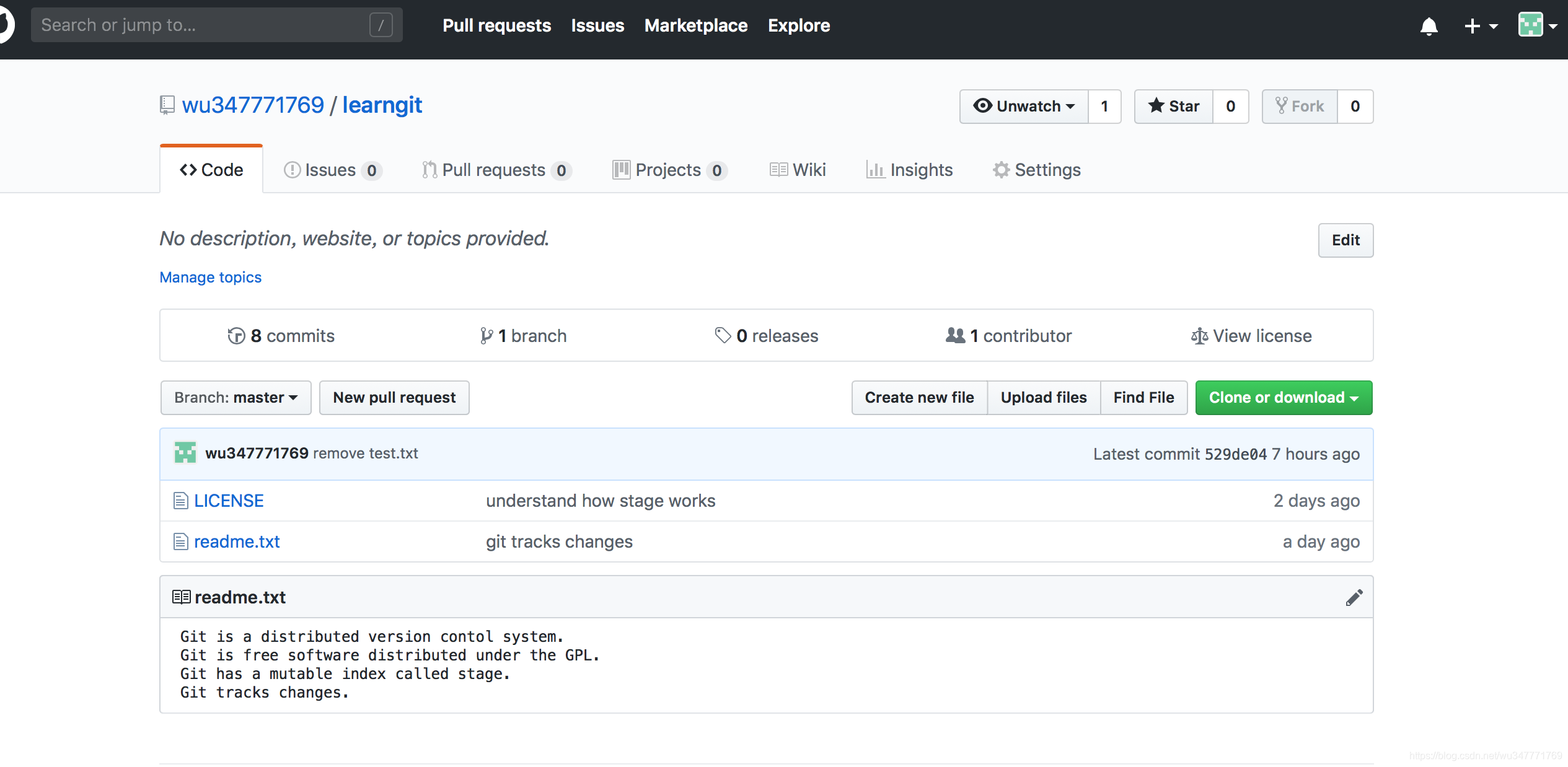The width and height of the screenshot is (1568, 767).
Task: Open wu347771769 commit author link
Action: coord(257,453)
